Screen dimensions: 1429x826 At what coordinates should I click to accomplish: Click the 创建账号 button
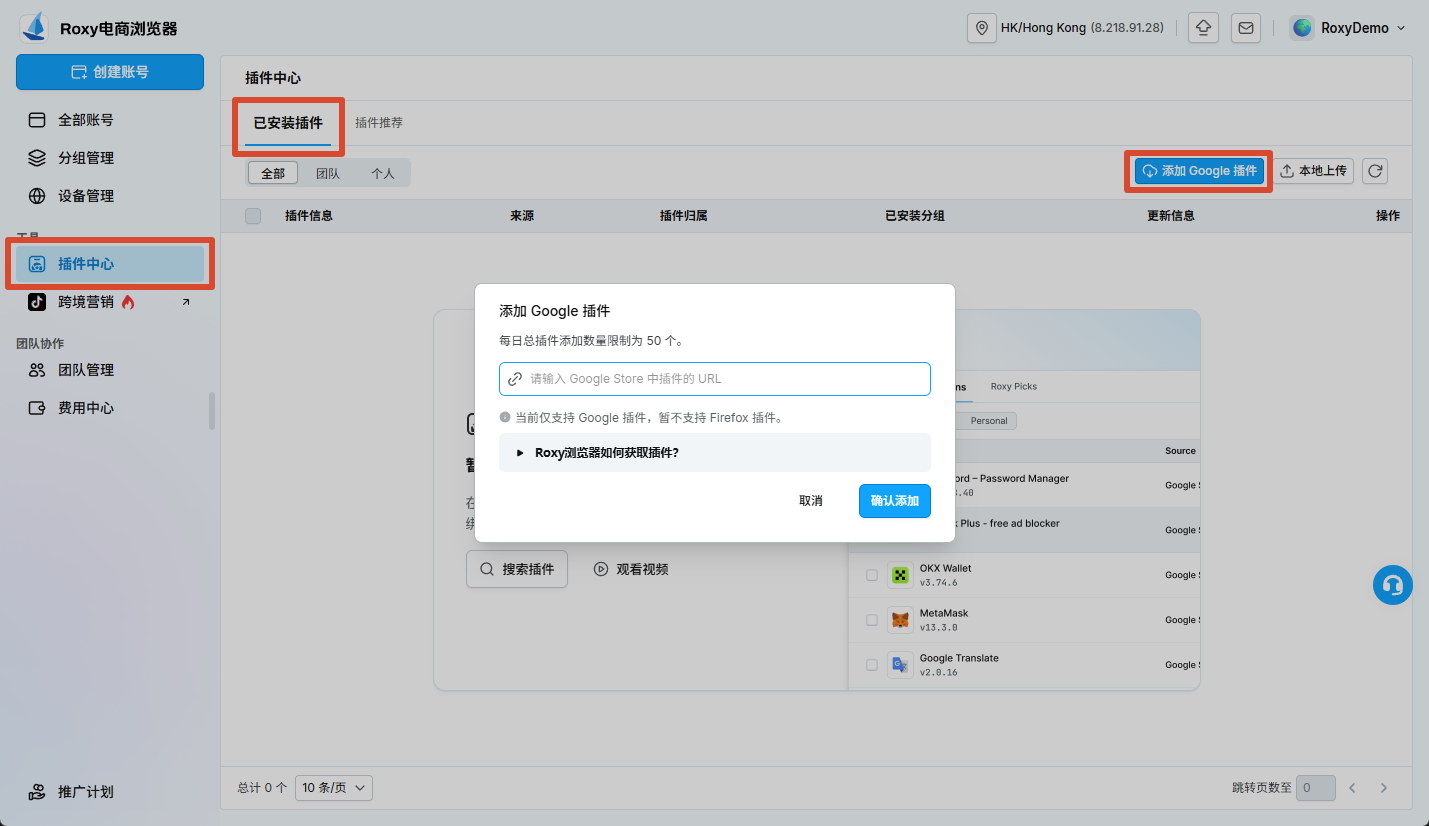point(110,72)
